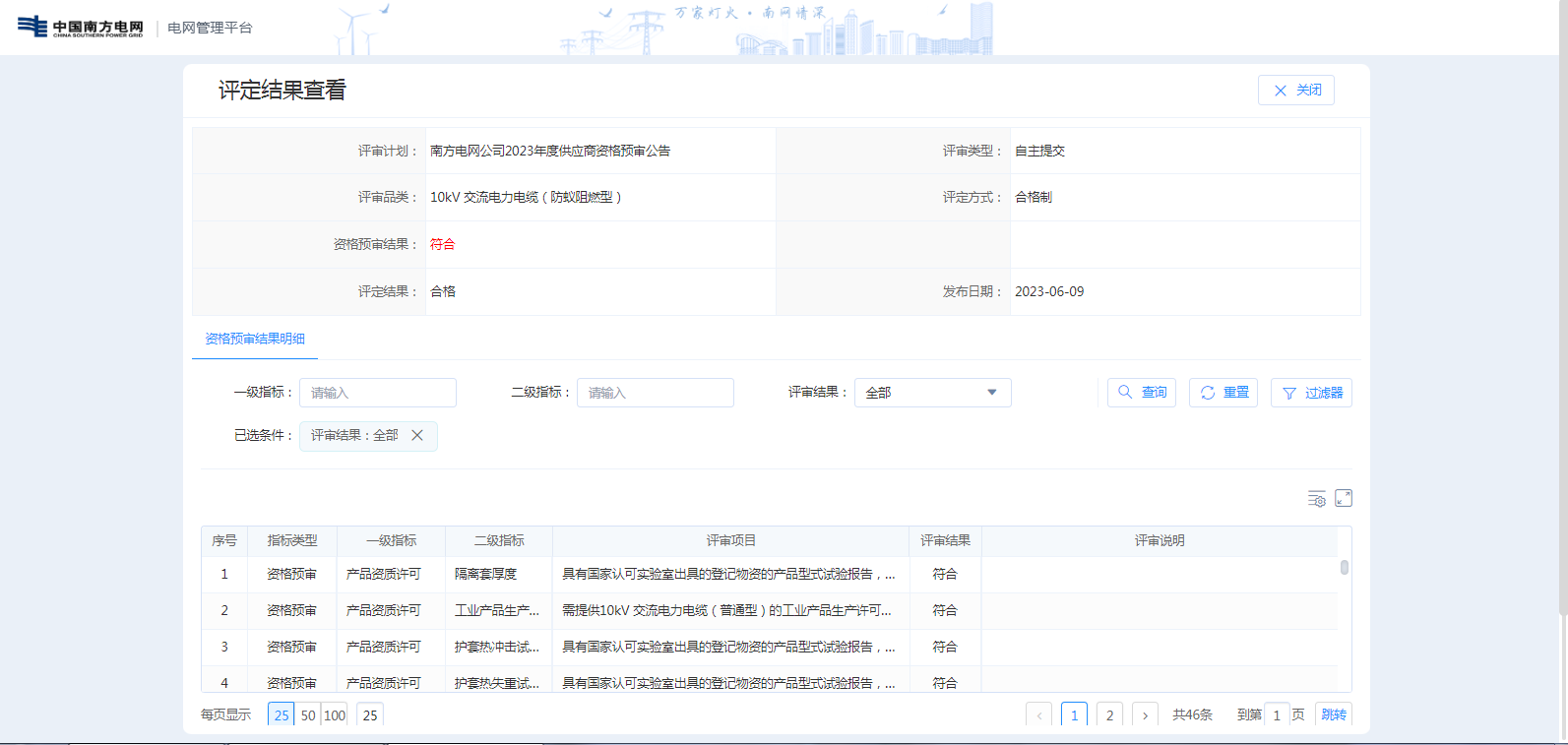Focus the 二级指标 input field
Image resolution: width=1568 pixels, height=745 pixels.
coord(656,393)
